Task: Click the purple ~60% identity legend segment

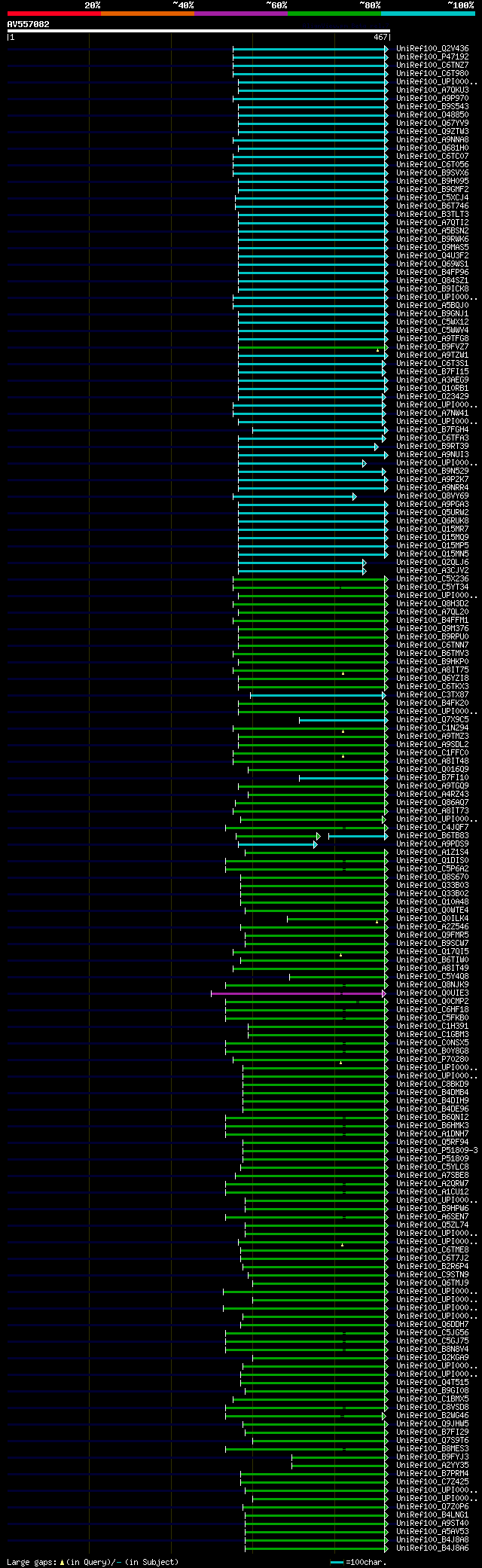Action: (x=241, y=14)
